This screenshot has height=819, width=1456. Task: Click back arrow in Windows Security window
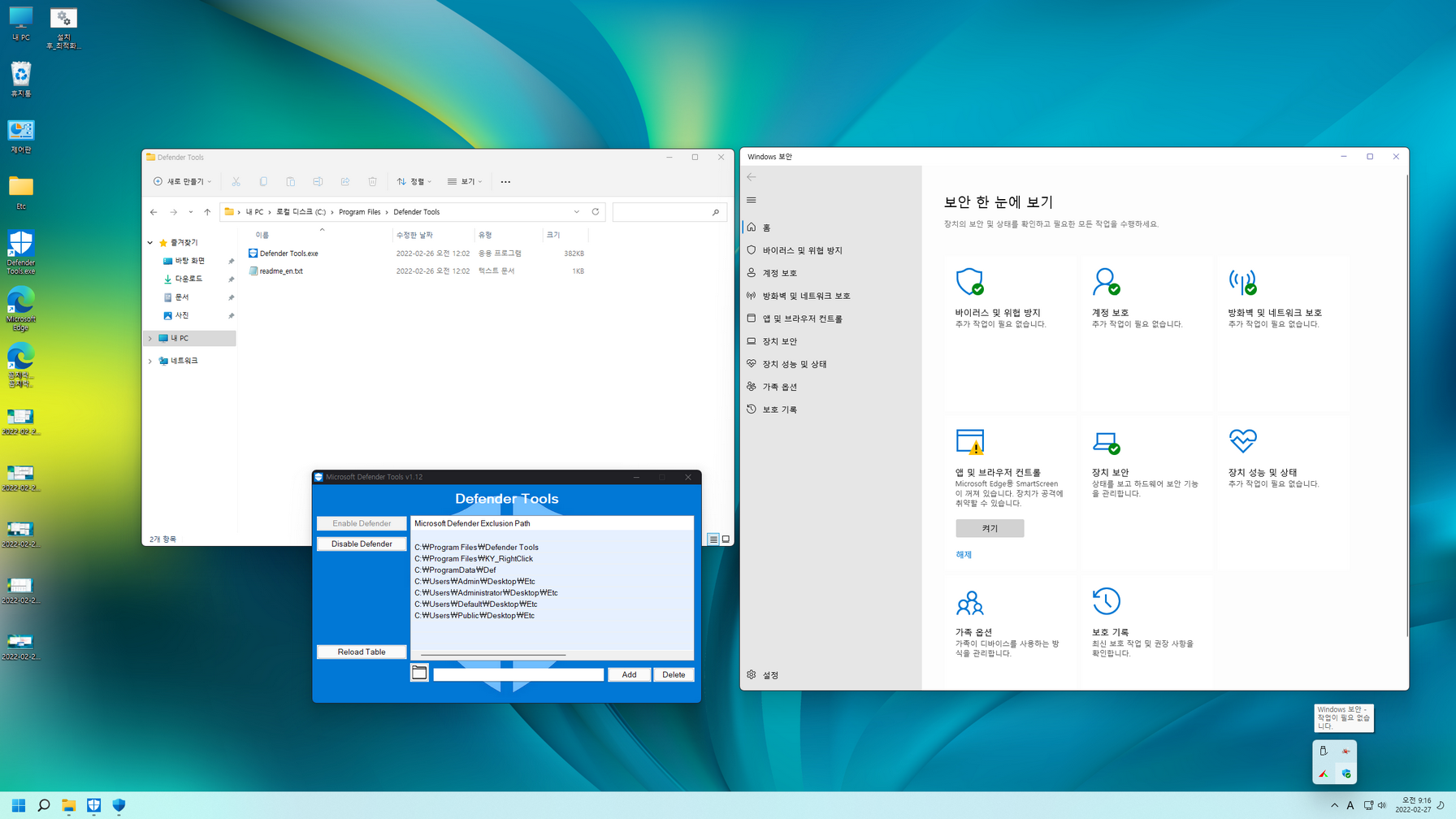[x=752, y=176]
